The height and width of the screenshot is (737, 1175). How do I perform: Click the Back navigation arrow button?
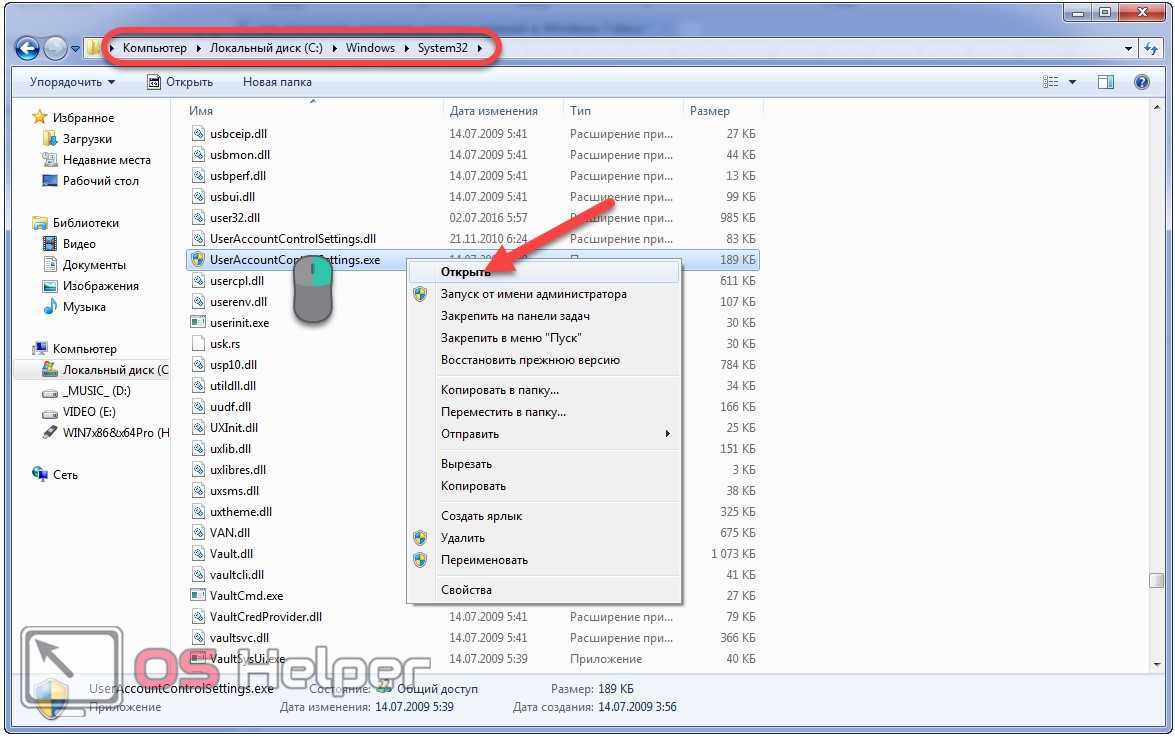(x=28, y=48)
